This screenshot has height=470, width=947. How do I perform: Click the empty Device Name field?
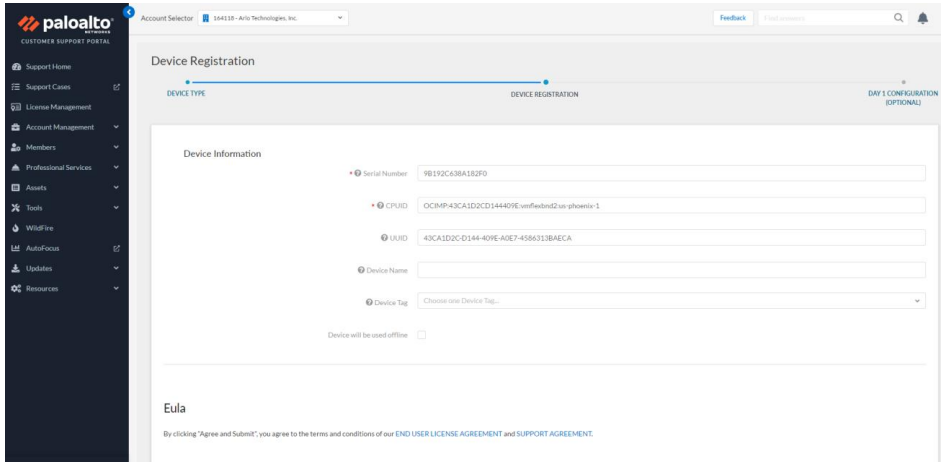click(x=671, y=270)
